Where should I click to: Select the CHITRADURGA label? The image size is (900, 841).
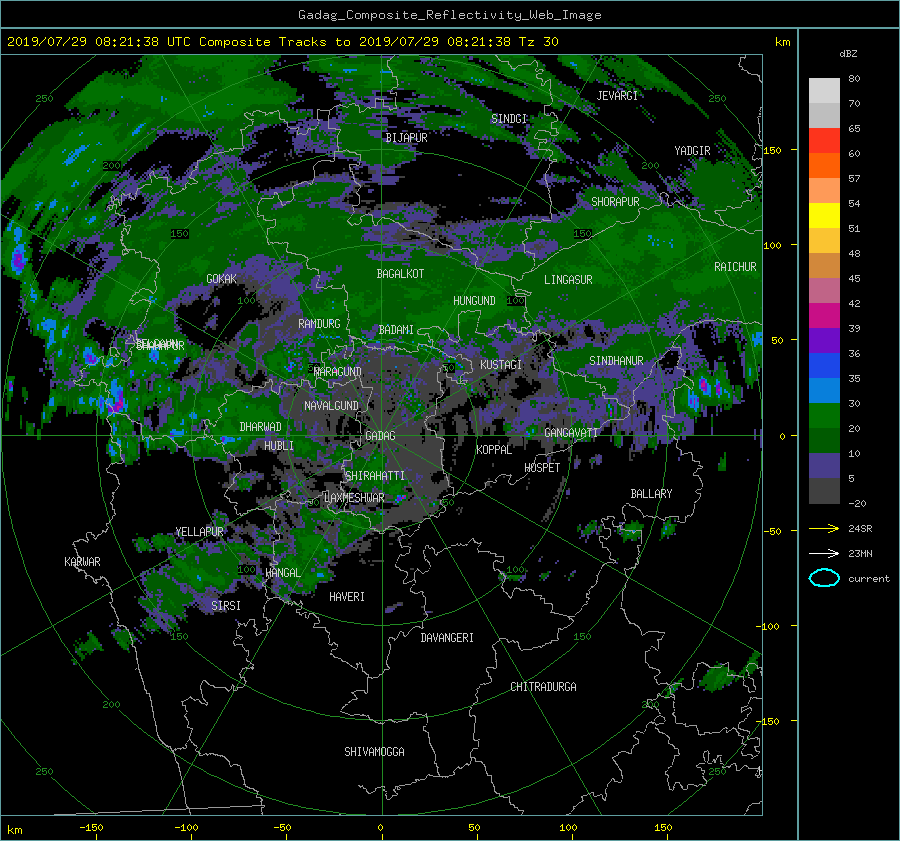point(543,687)
